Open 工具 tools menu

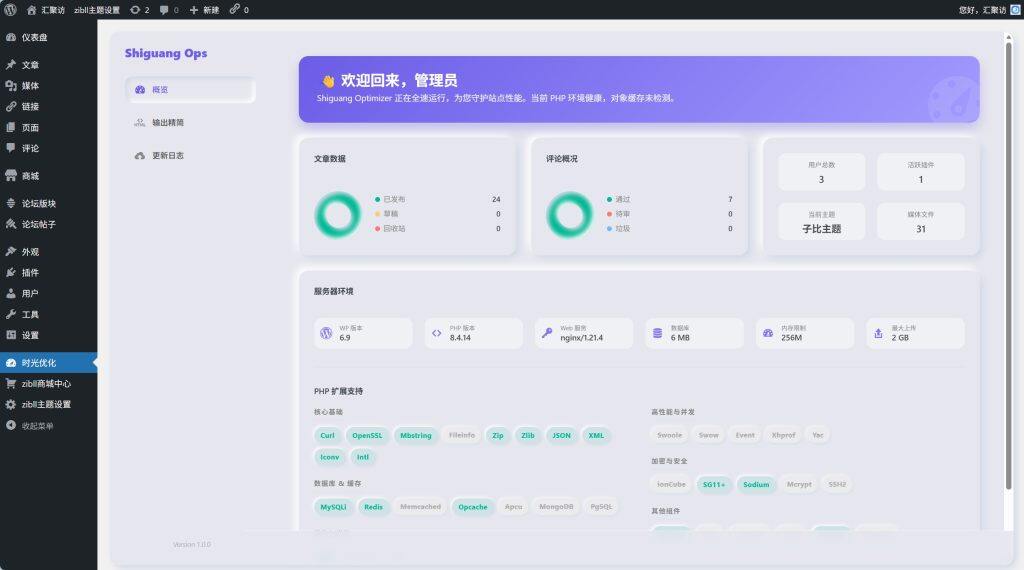[48, 314]
